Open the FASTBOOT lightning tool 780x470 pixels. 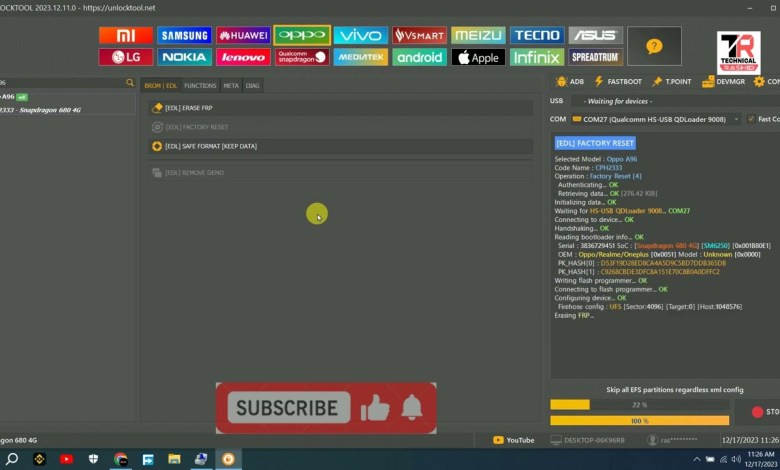[x=618, y=81]
